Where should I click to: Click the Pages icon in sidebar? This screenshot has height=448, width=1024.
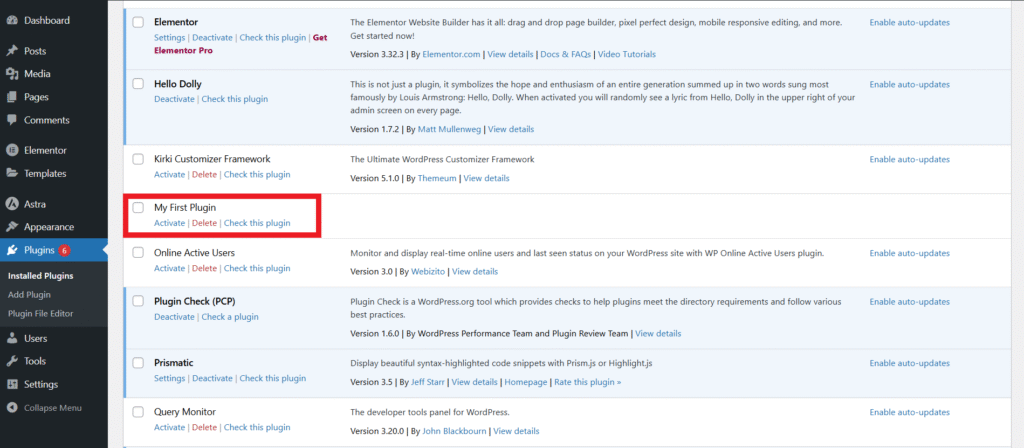click(x=12, y=97)
